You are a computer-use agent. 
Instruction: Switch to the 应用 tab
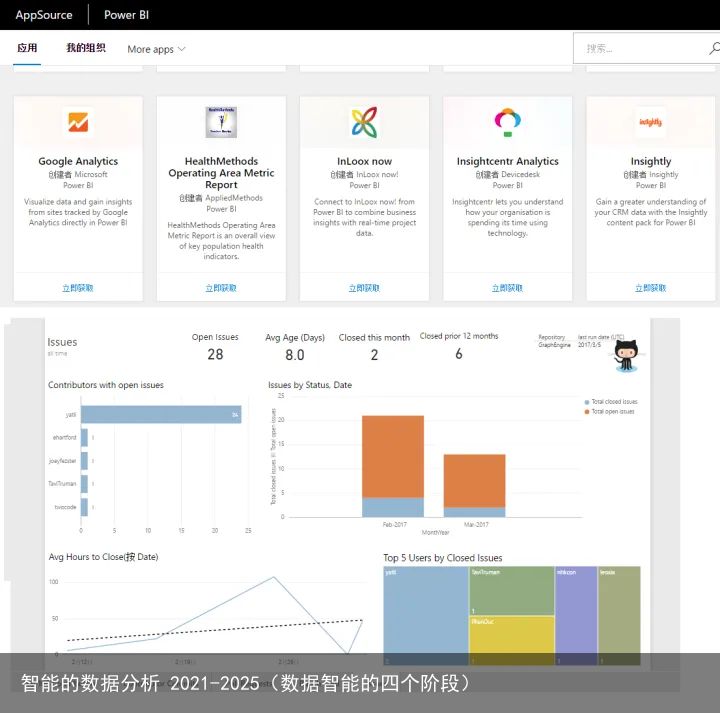point(27,48)
